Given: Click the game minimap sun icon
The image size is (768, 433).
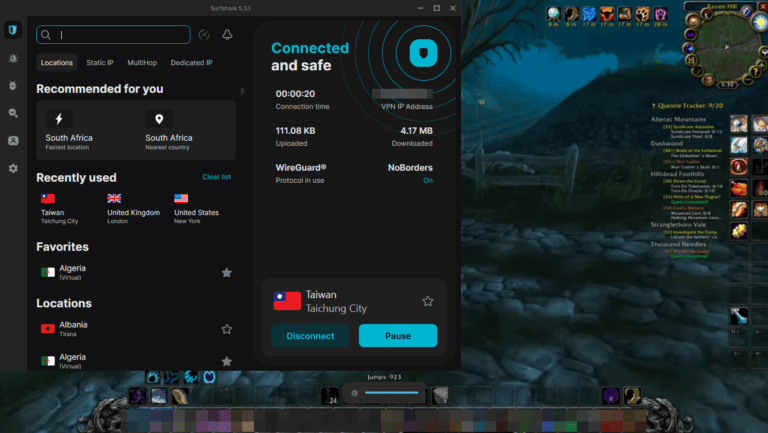Looking at the screenshot, I should tap(760, 22).
